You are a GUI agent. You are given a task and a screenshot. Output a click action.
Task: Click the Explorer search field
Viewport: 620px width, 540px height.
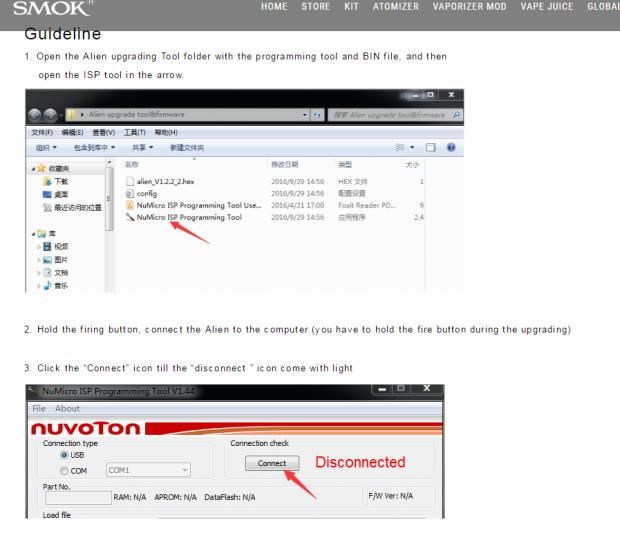[395, 115]
